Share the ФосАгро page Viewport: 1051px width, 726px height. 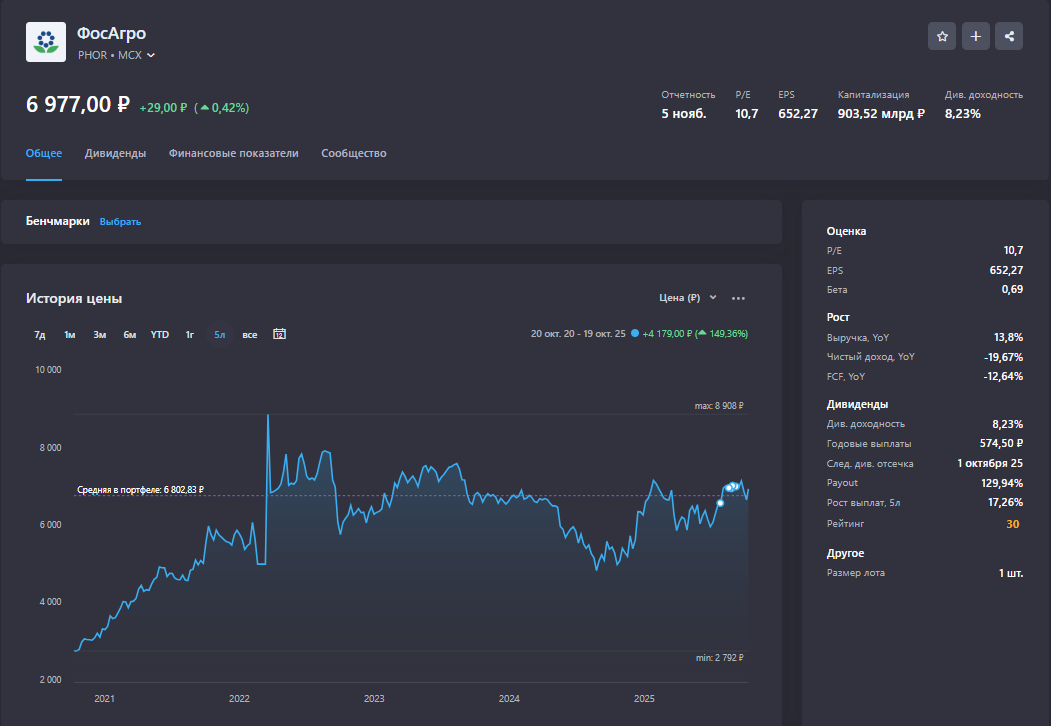click(1009, 36)
